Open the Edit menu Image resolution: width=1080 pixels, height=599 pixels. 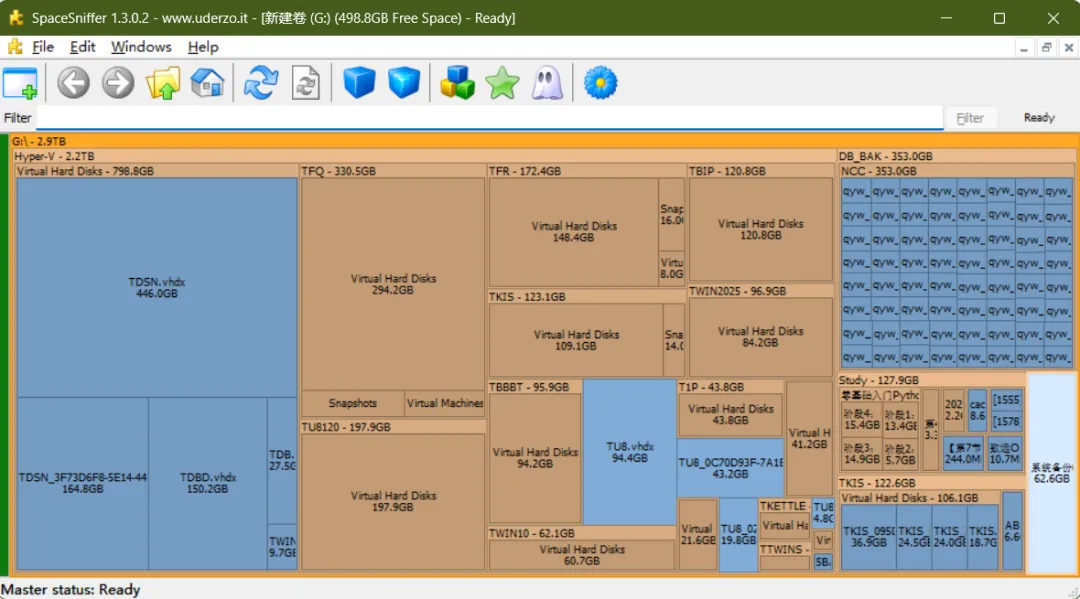[x=82, y=47]
